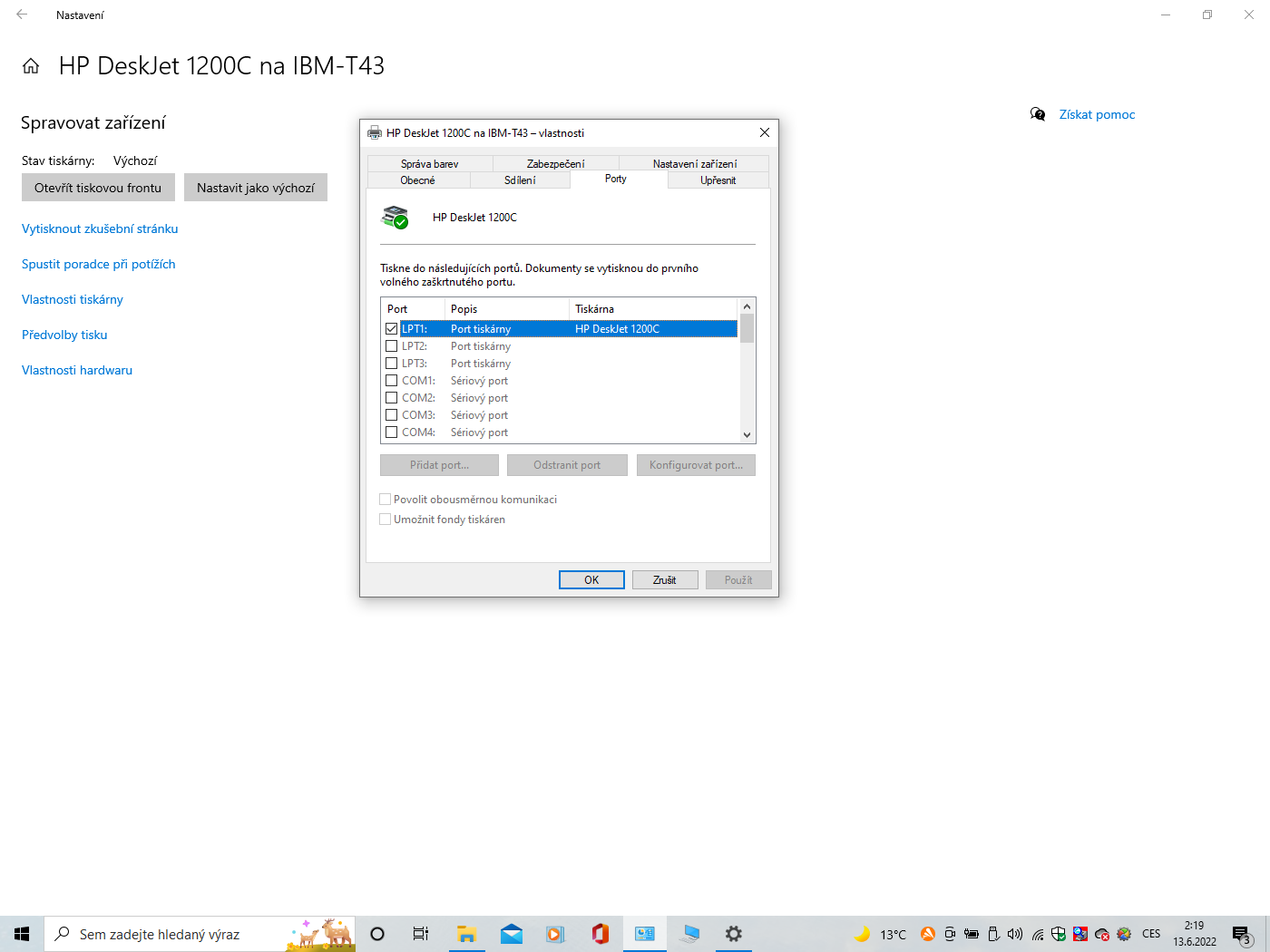The width and height of the screenshot is (1270, 952).
Task: Click the Zrušit button
Action: 665,580
